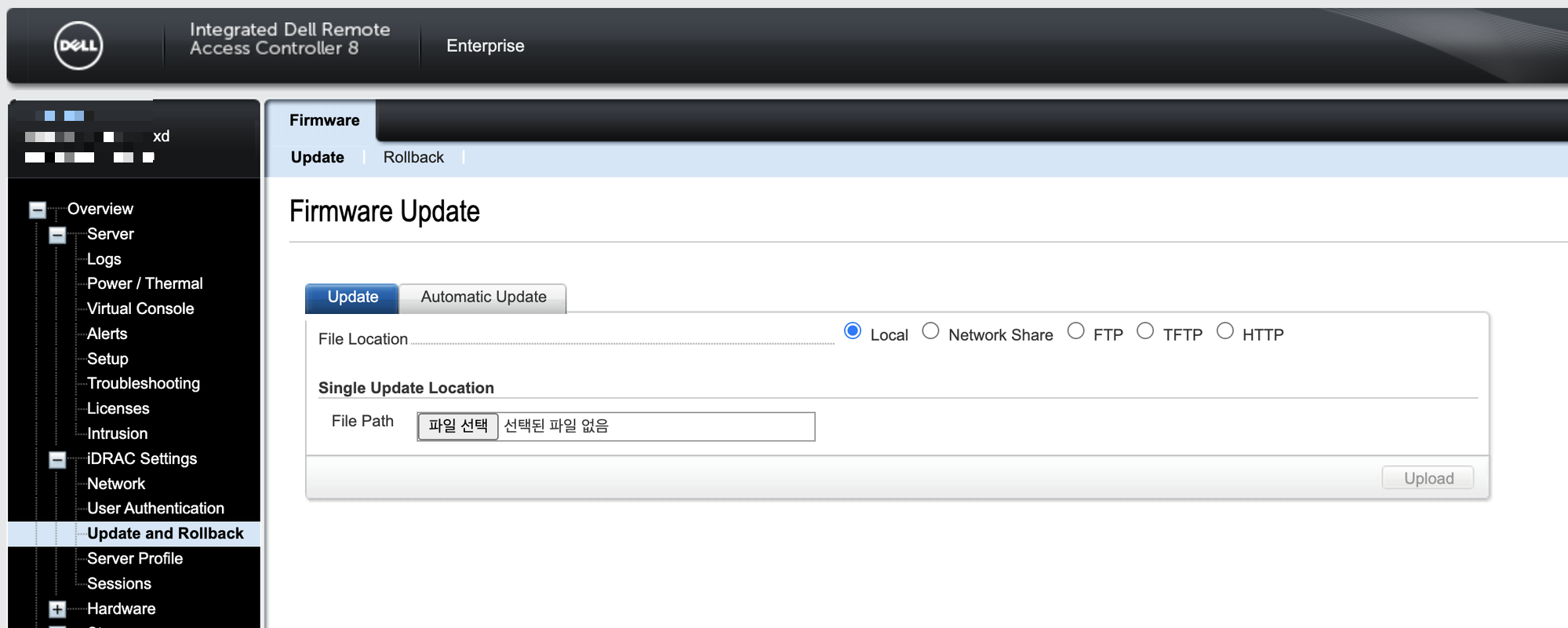Open Power / Thermal page
Screen dimensions: 1568x628
(x=145, y=283)
